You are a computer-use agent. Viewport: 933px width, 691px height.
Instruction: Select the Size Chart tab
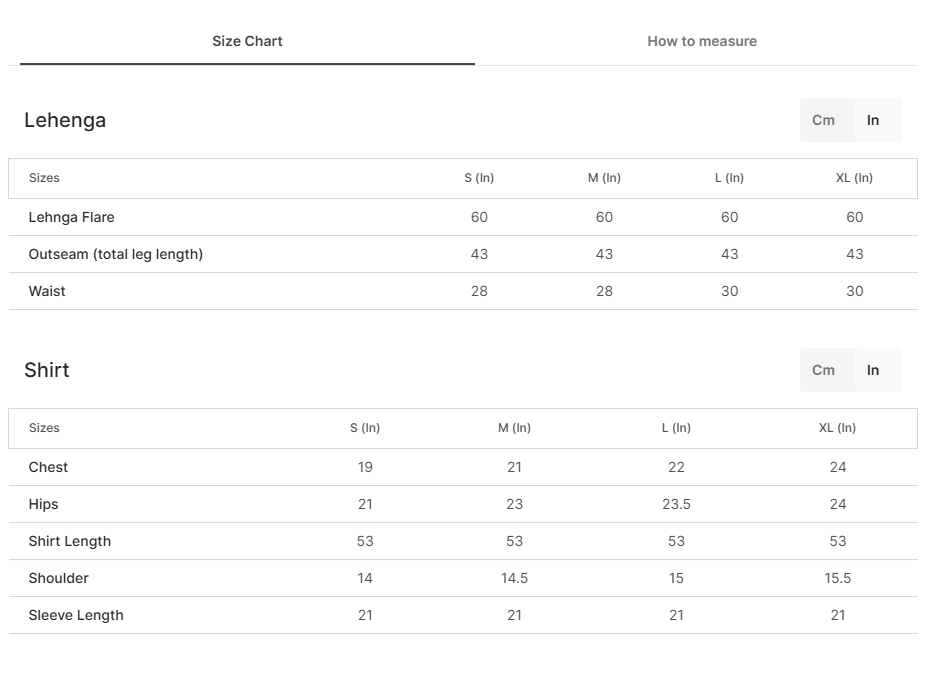pyautogui.click(x=247, y=41)
